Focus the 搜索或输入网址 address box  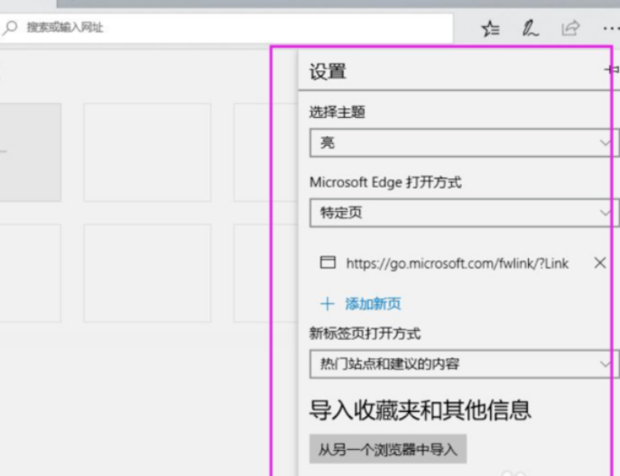point(227,28)
